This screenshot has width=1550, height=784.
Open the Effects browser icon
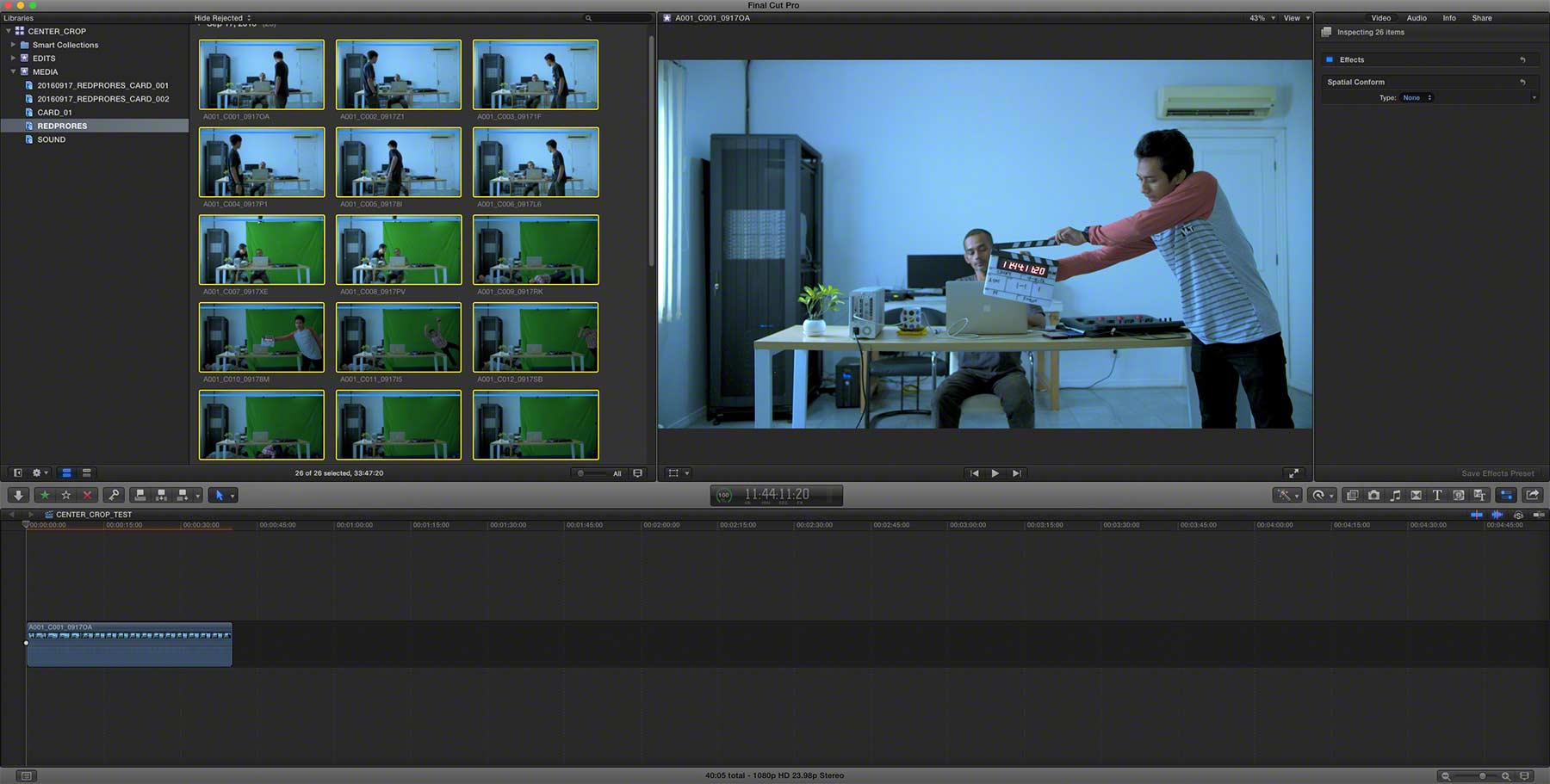pos(1352,495)
